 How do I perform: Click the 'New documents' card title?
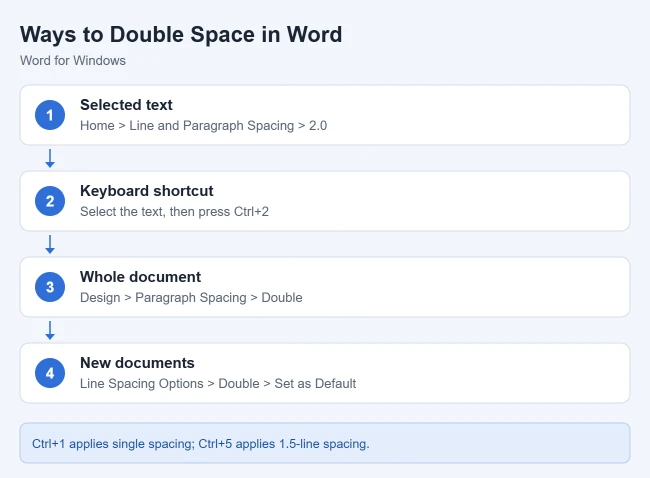pos(137,363)
